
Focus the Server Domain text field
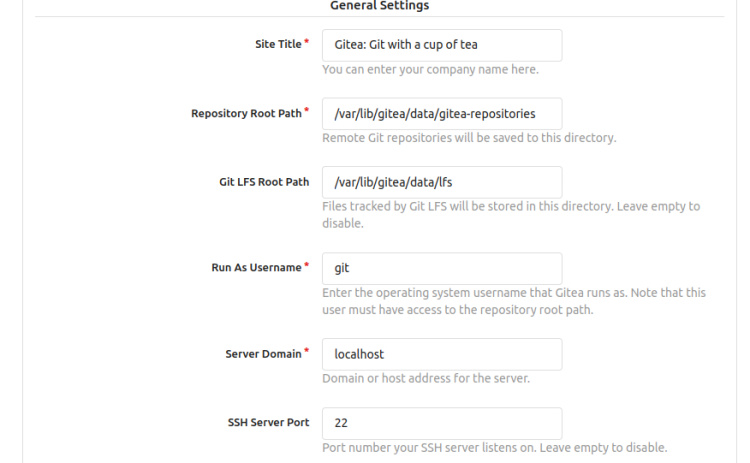(441, 354)
